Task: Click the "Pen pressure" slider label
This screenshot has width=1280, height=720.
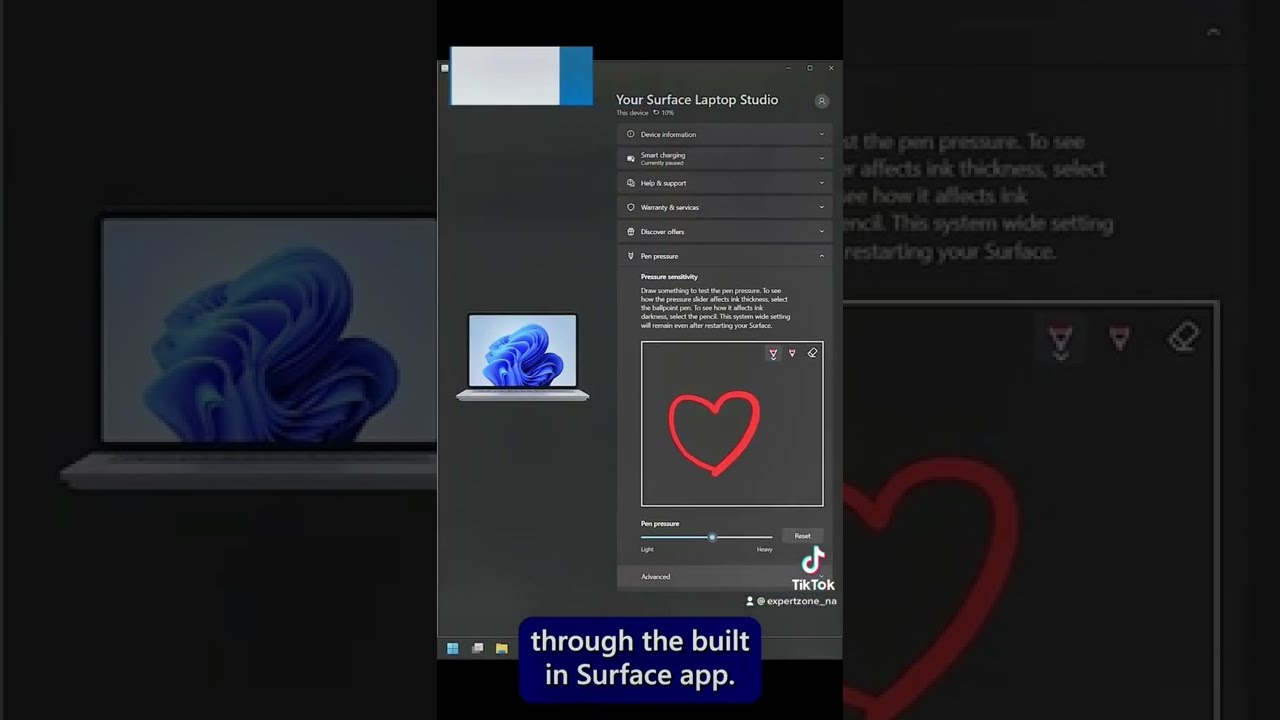Action: point(660,524)
